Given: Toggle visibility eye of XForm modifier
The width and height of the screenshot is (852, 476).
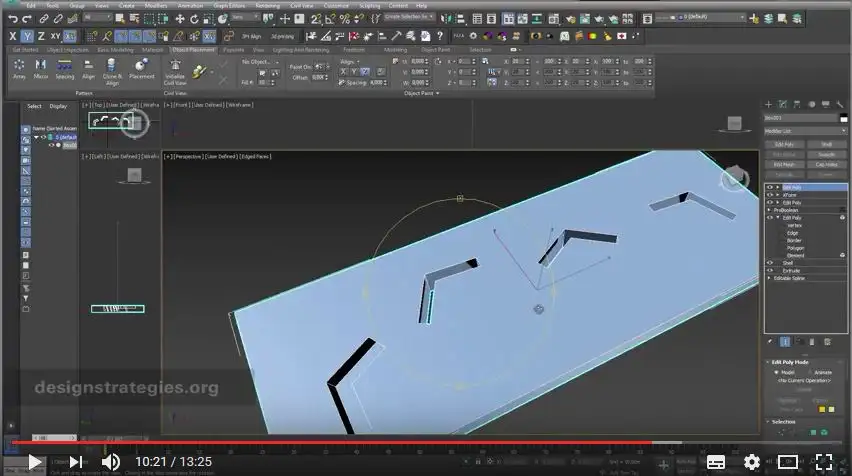Looking at the screenshot, I should [x=769, y=195].
